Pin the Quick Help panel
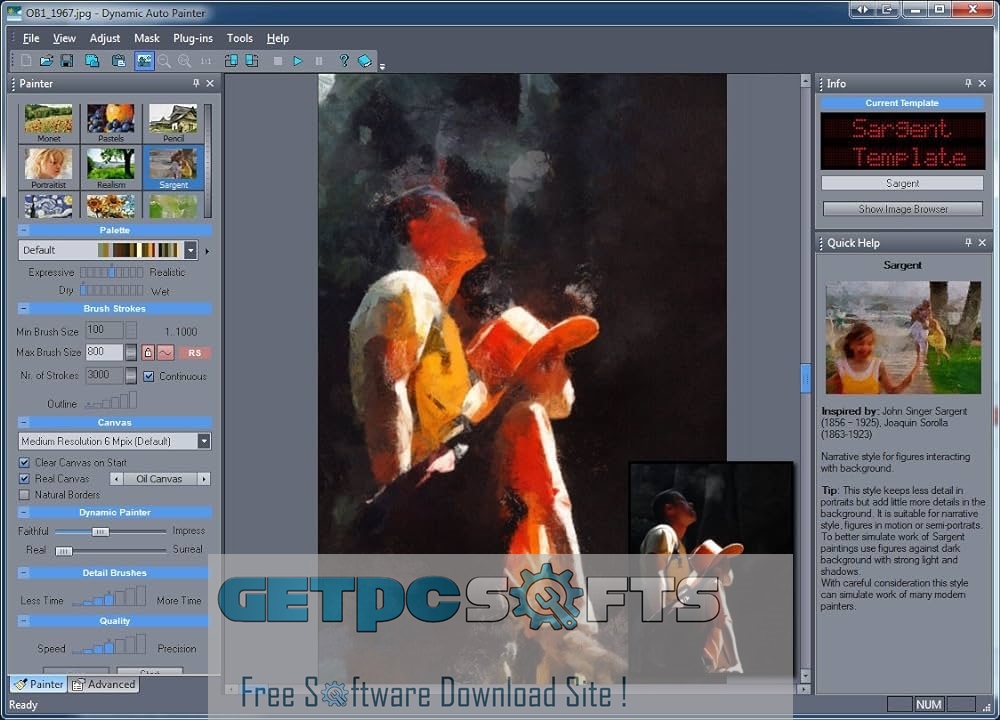Image resolution: width=1000 pixels, height=720 pixels. click(x=968, y=242)
